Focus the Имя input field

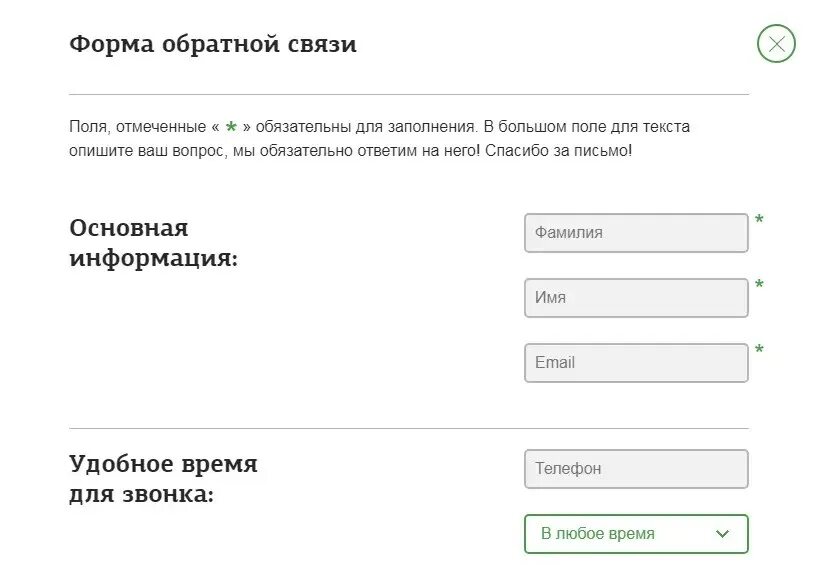[x=636, y=298]
